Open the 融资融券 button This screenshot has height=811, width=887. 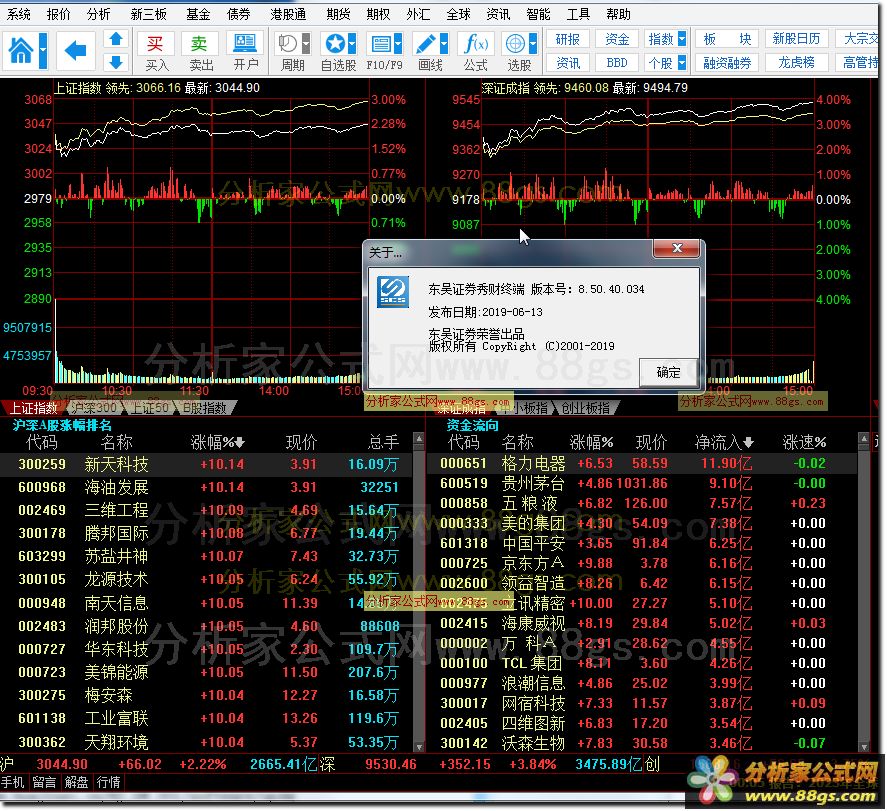(x=727, y=63)
